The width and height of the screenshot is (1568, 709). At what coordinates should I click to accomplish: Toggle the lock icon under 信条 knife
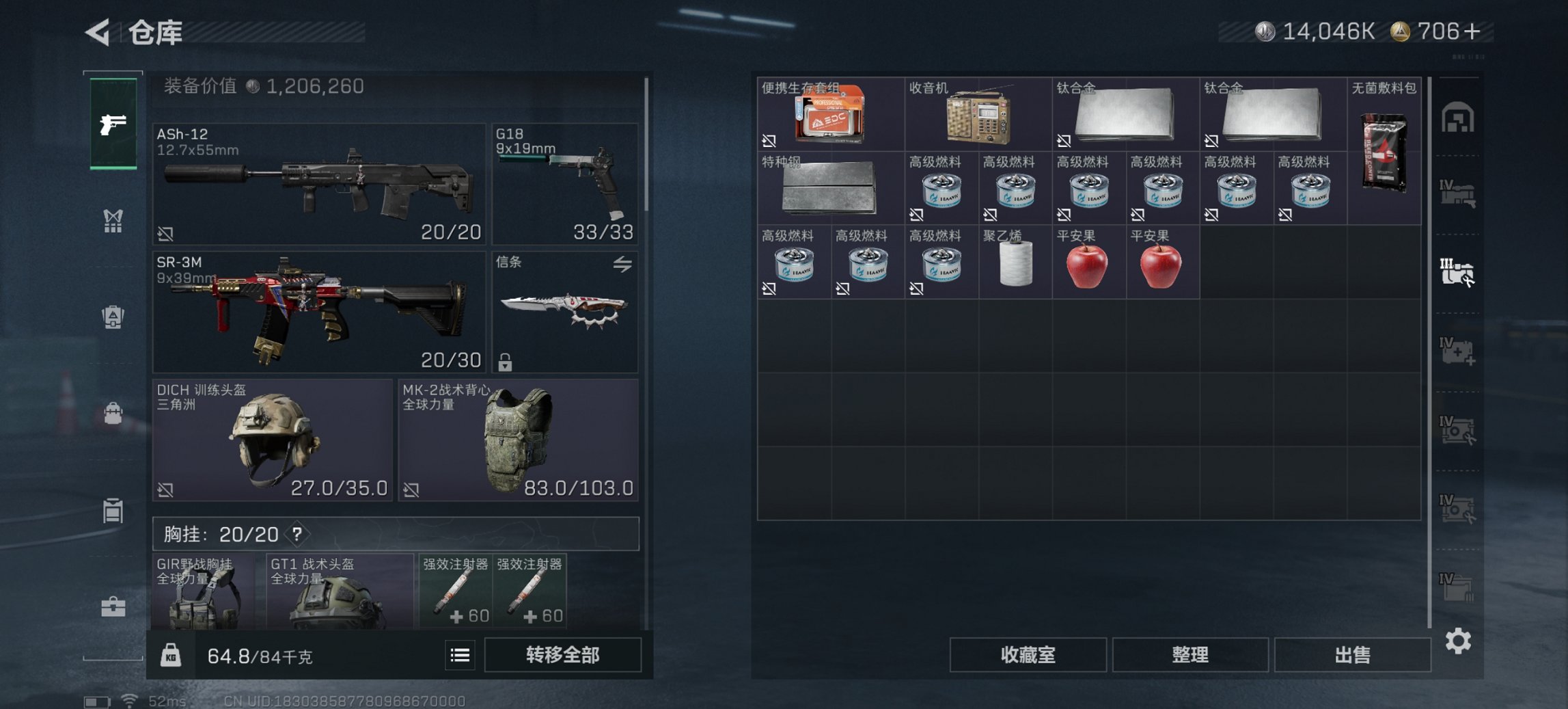pos(505,362)
